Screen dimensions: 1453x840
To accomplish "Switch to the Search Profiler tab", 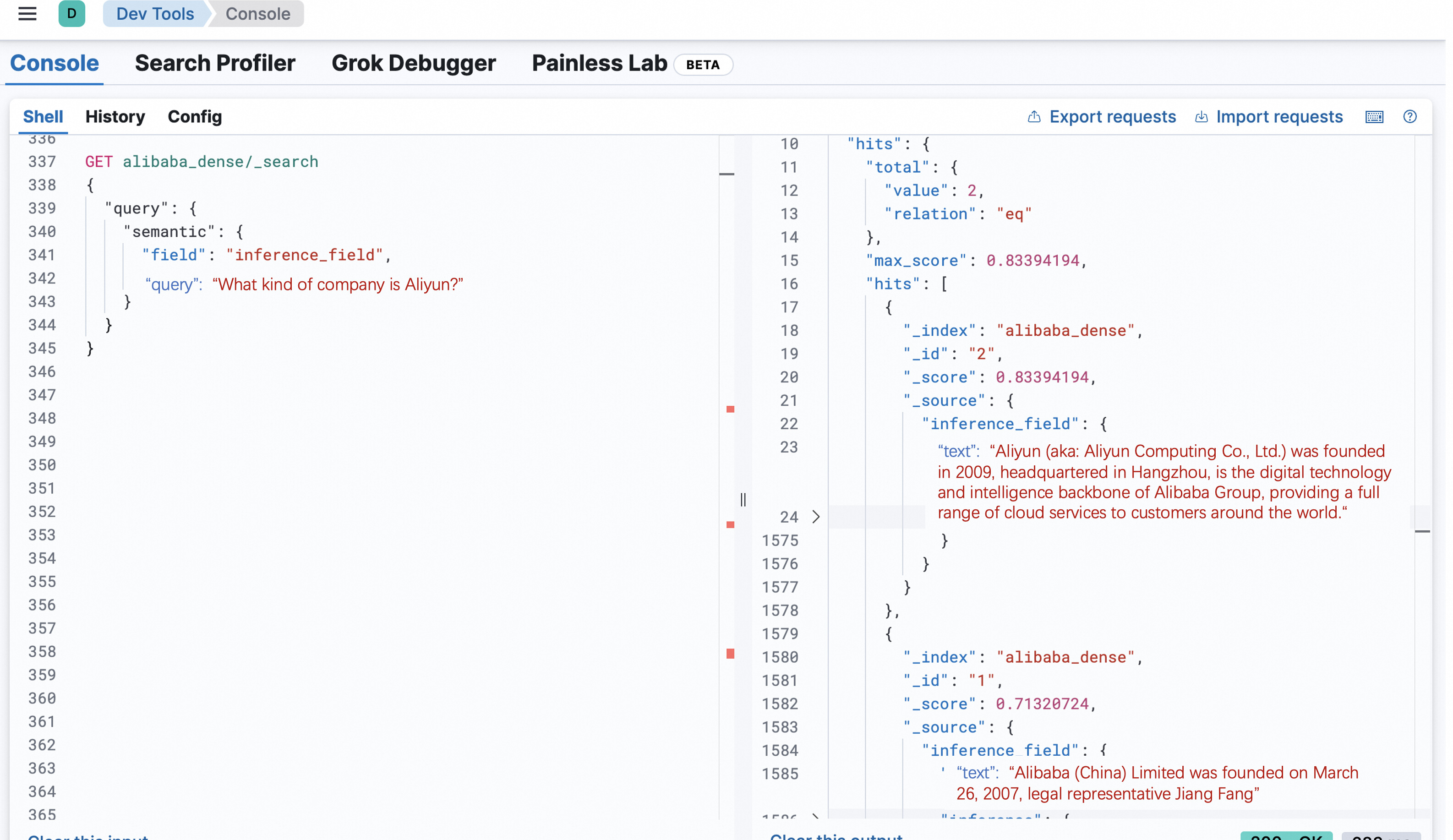I will click(216, 63).
